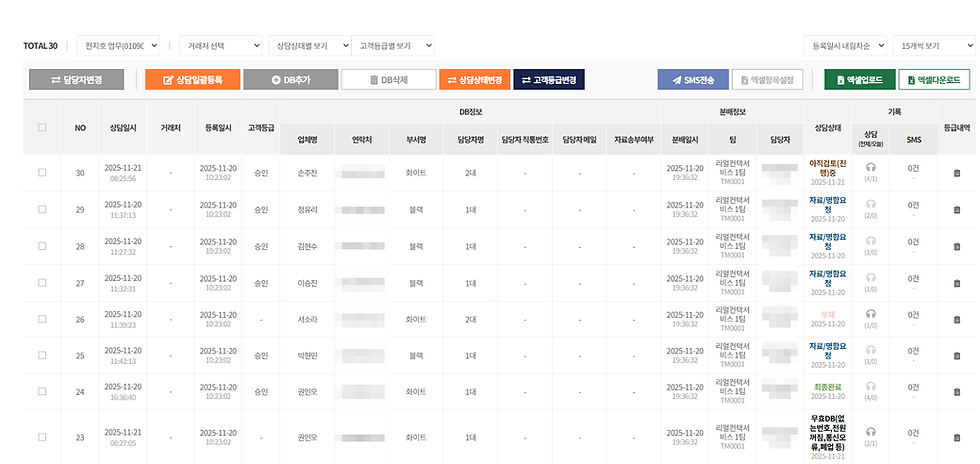Check the row 27 이승진 checkbox
This screenshot has width=980, height=464.
pos(42,283)
